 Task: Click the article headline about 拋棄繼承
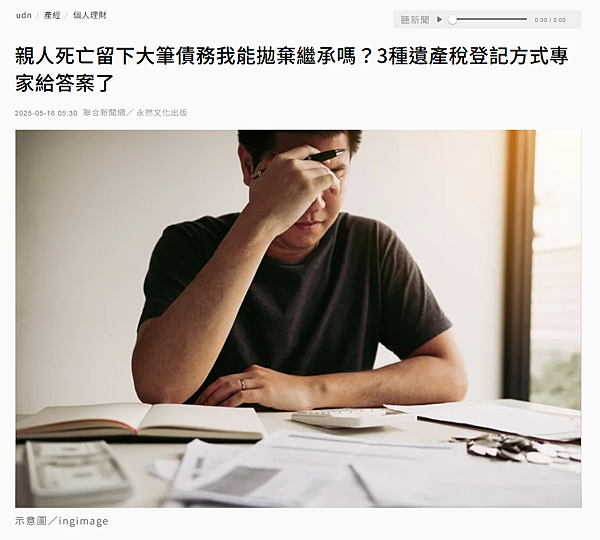pos(292,69)
